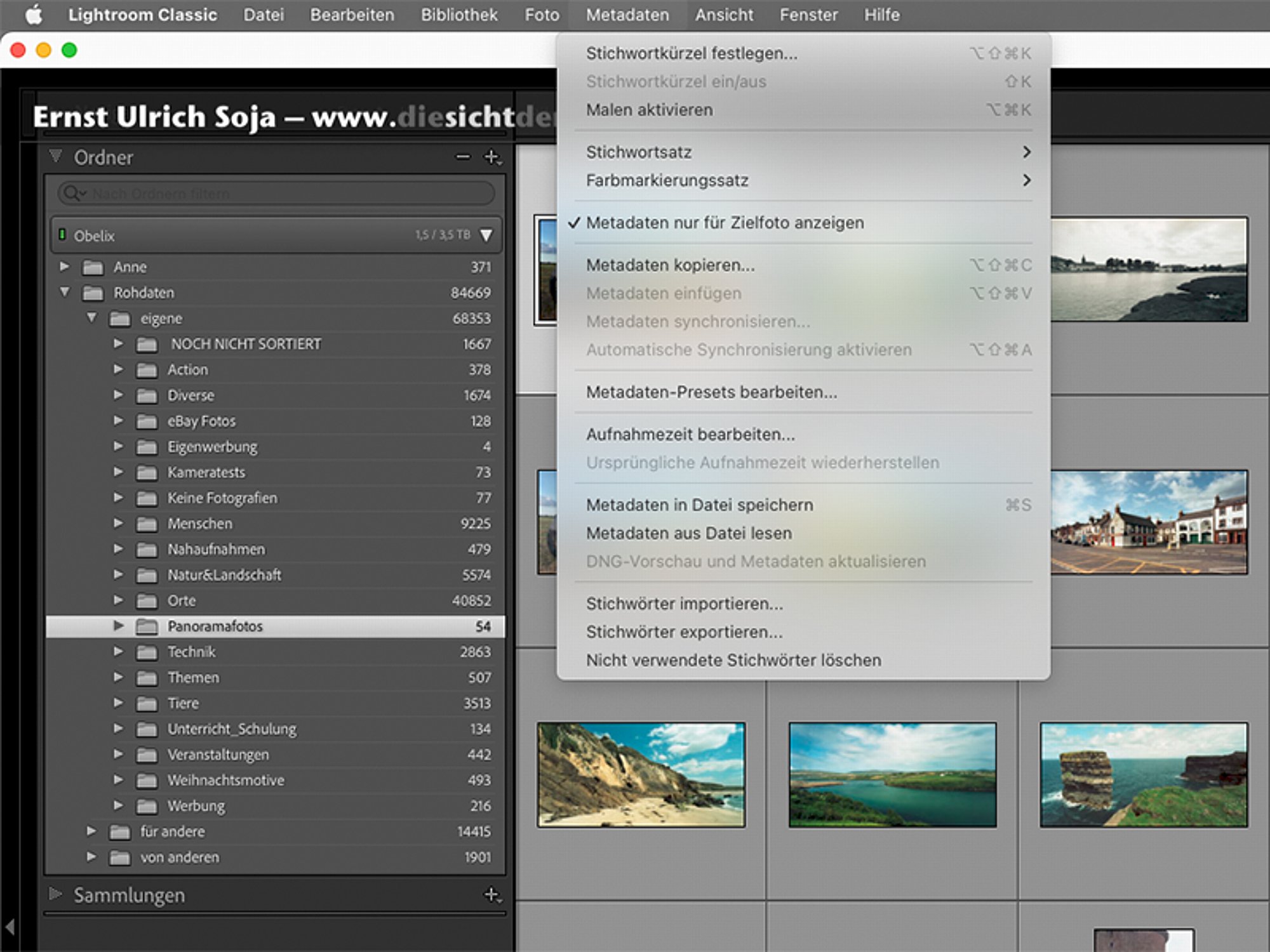Image resolution: width=1270 pixels, height=952 pixels.
Task: Select the Werbung folder
Action: (x=276, y=806)
